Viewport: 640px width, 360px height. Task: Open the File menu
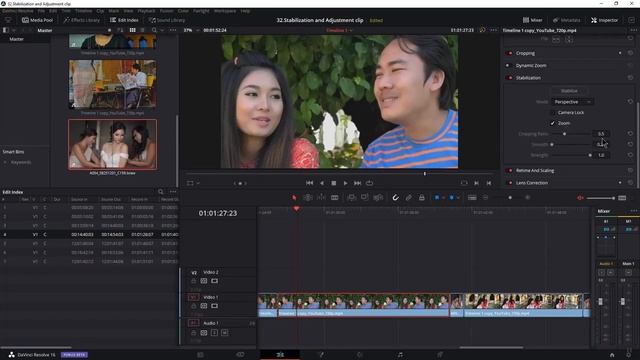41,11
